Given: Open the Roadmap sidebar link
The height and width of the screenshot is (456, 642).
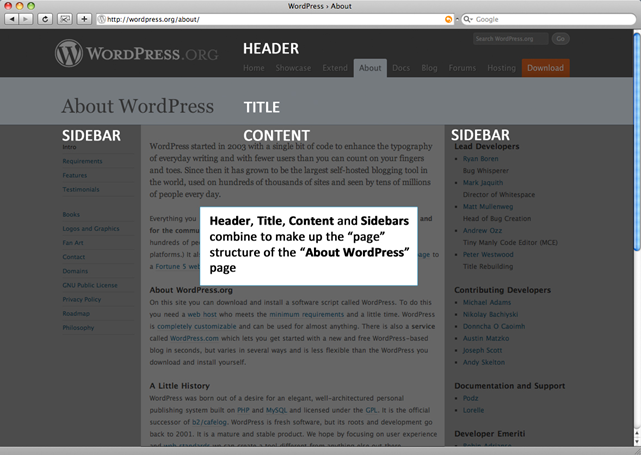Looking at the screenshot, I should (x=76, y=314).
